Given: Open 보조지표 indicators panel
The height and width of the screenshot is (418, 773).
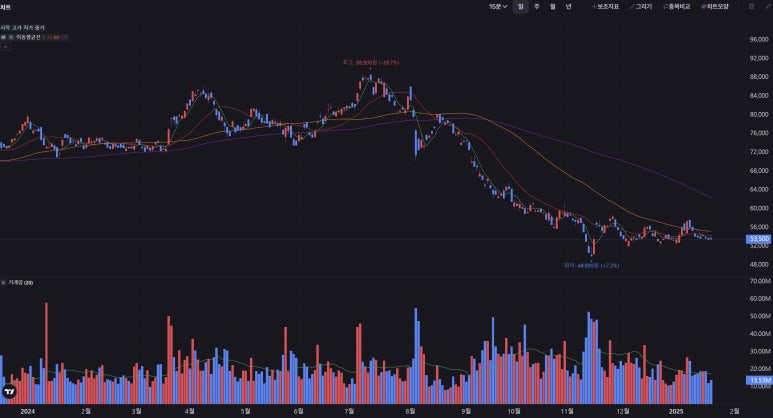Looking at the screenshot, I should tap(606, 6).
